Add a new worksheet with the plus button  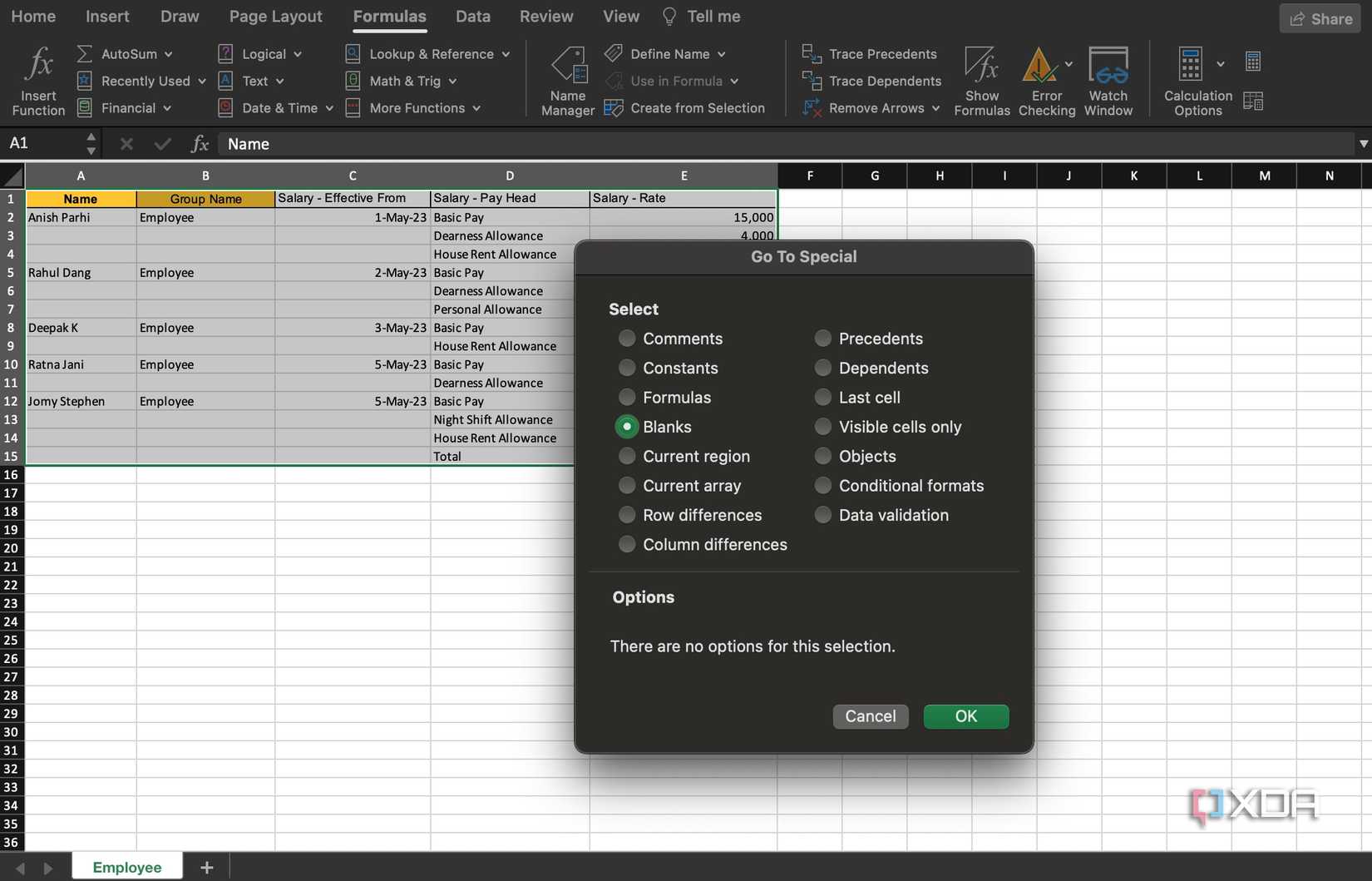tap(206, 866)
